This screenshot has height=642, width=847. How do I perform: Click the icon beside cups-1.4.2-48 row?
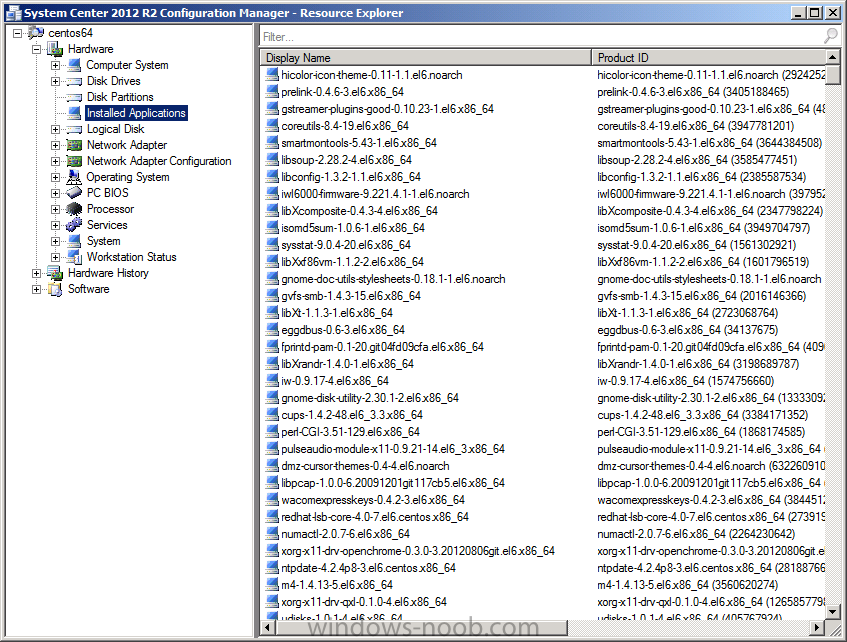pos(272,415)
